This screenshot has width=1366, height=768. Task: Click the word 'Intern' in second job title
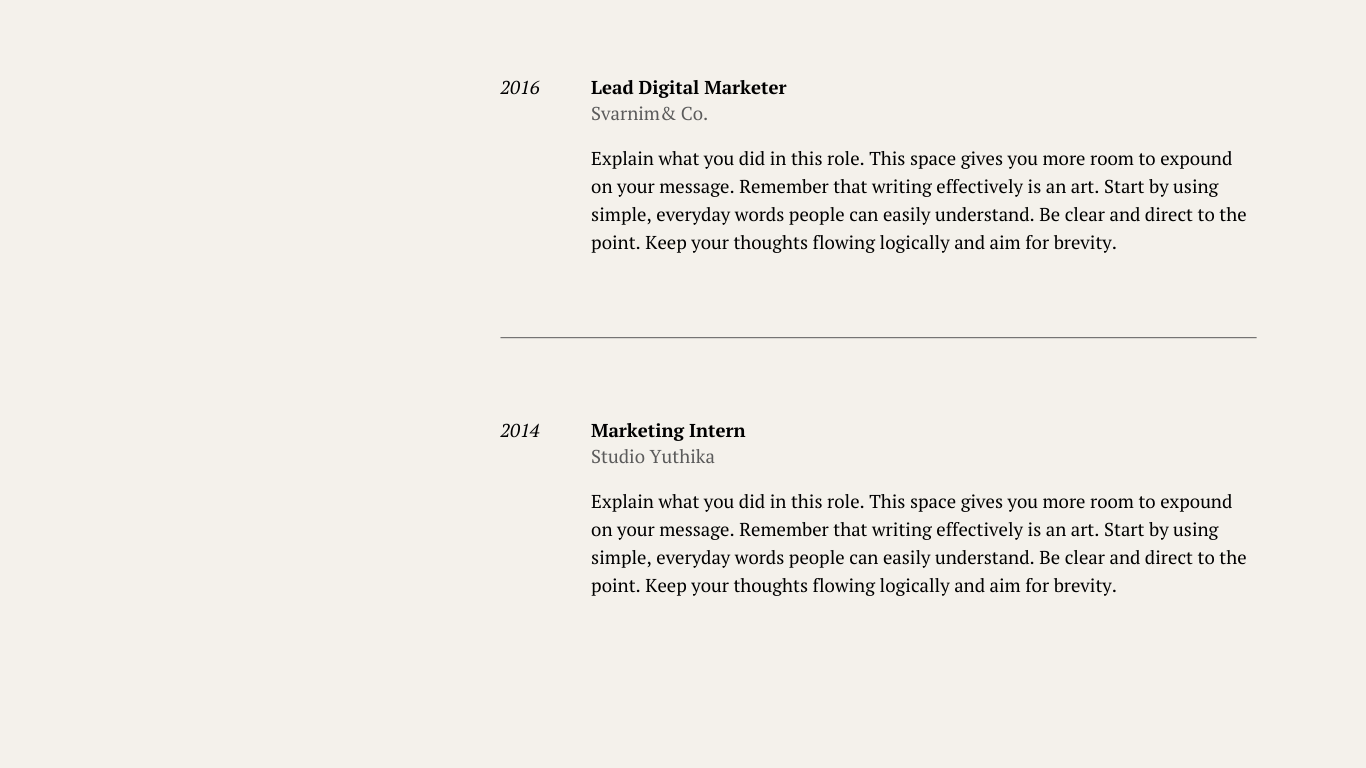click(x=717, y=431)
